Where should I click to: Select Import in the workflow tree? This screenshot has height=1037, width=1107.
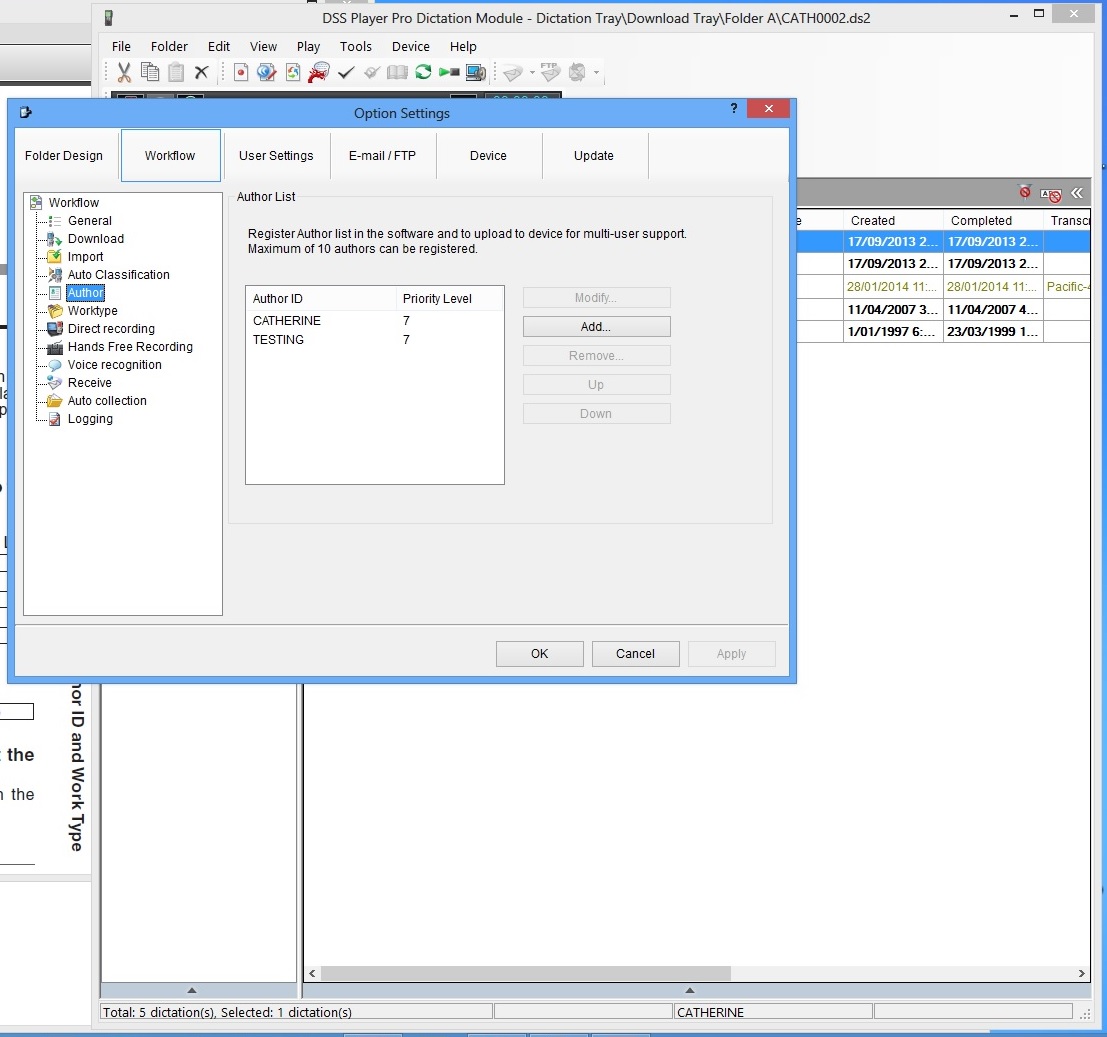click(x=85, y=257)
